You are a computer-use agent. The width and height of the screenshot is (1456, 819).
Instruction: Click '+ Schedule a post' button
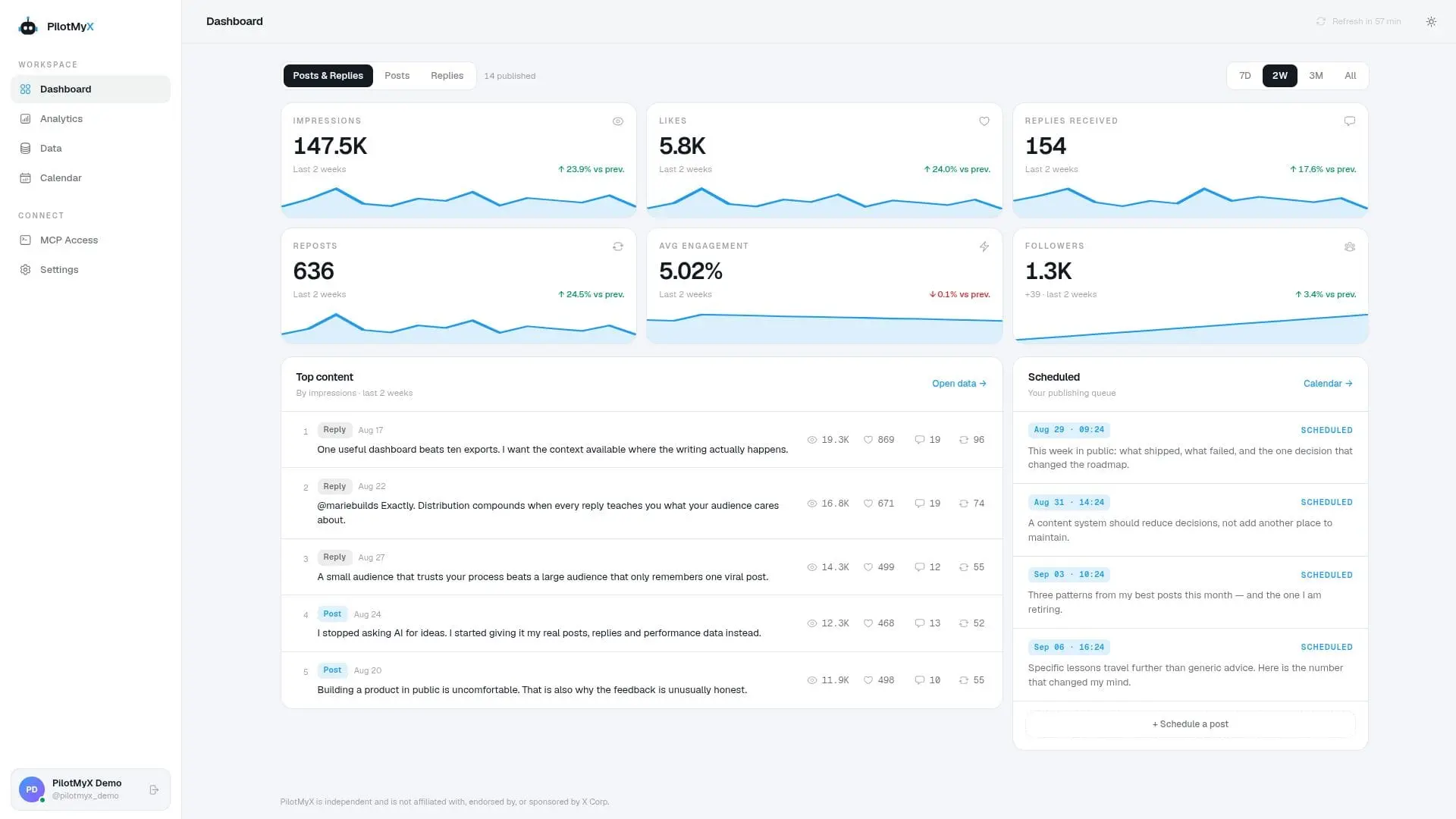pos(1190,724)
